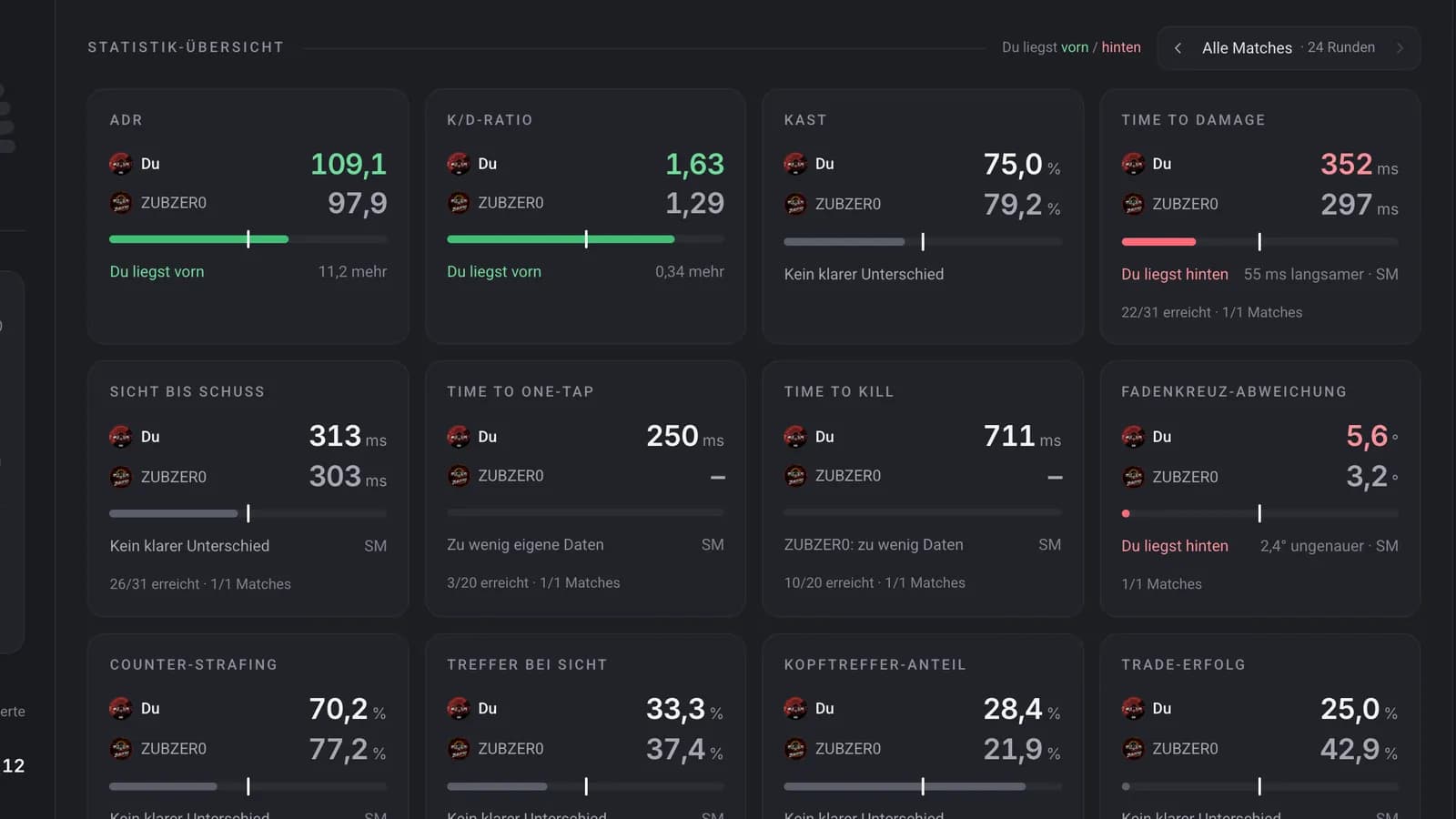Click '22/31 erreicht · 1/1 Matches' text
1456x819 pixels.
click(1211, 312)
